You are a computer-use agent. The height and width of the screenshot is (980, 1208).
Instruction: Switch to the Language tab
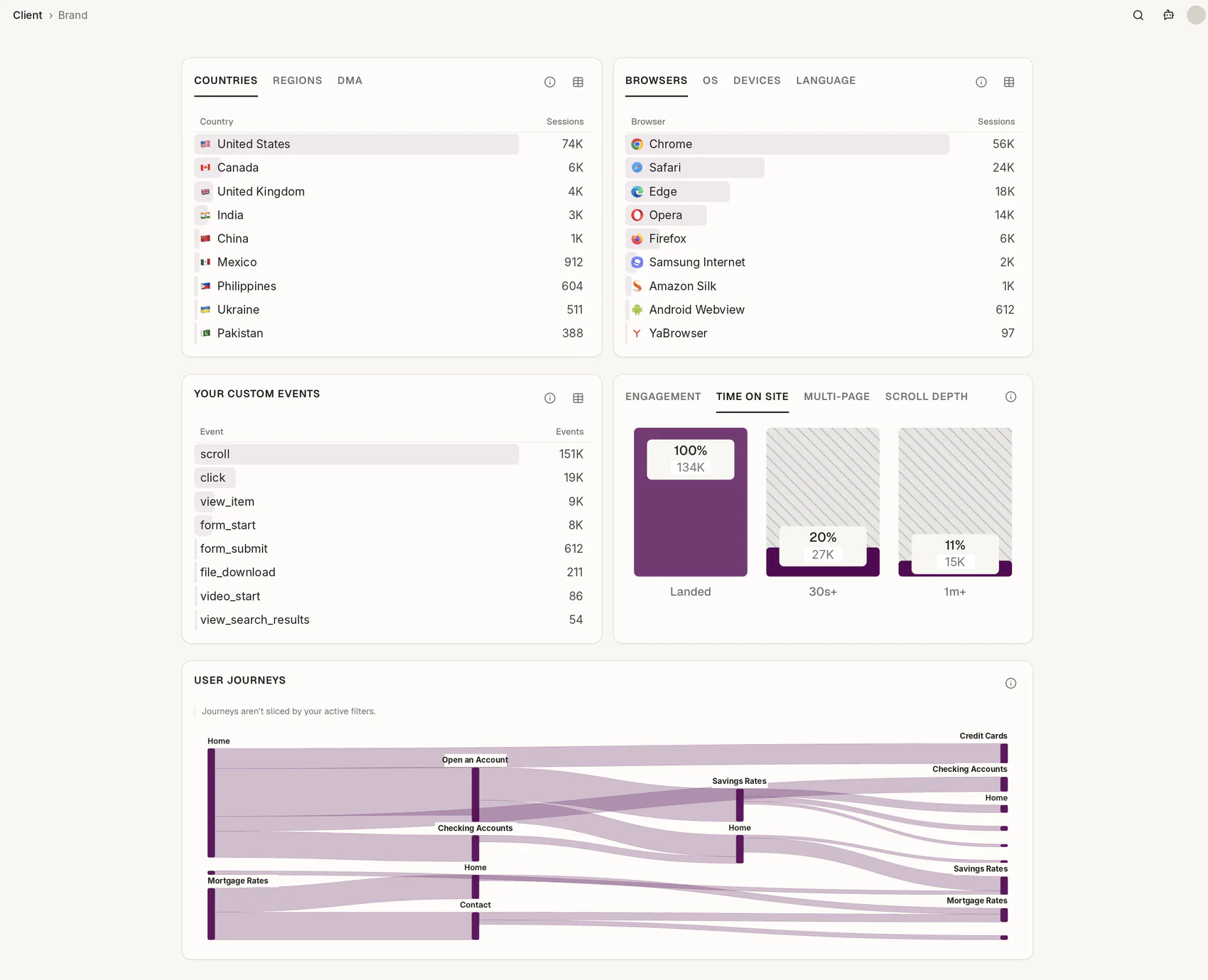826,80
